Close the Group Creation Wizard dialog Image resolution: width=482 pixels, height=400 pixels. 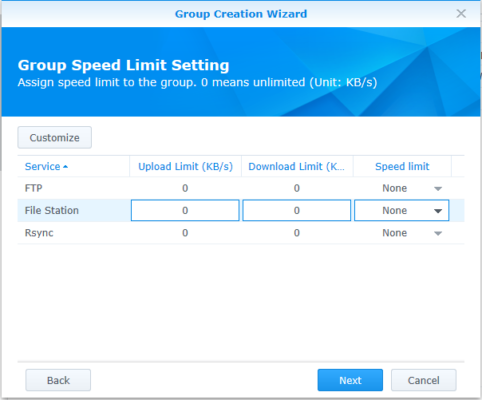(461, 14)
